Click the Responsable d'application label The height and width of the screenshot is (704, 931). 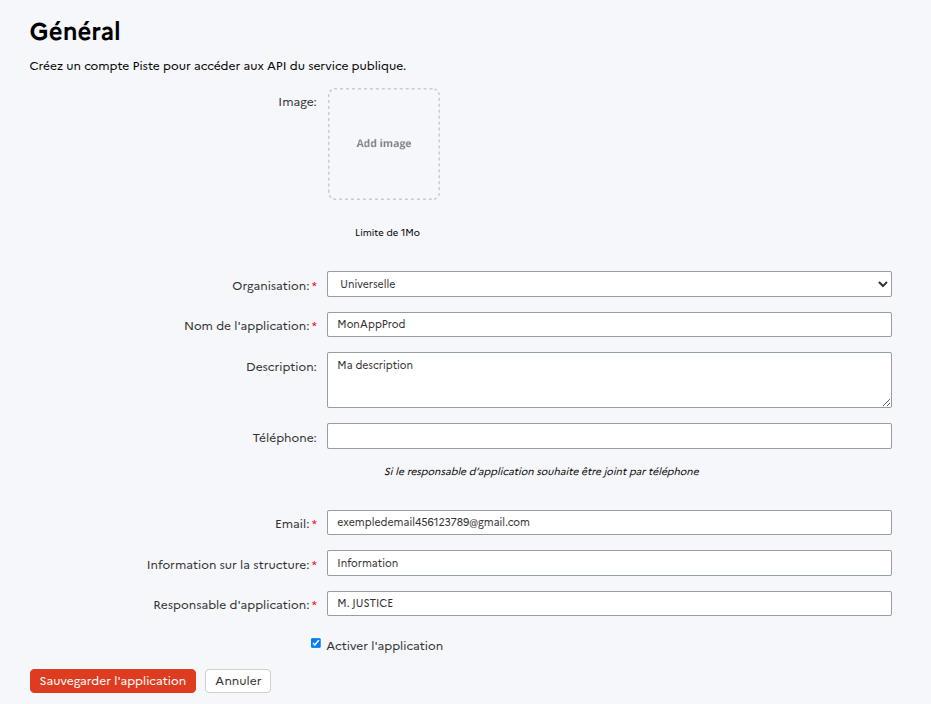pos(232,605)
